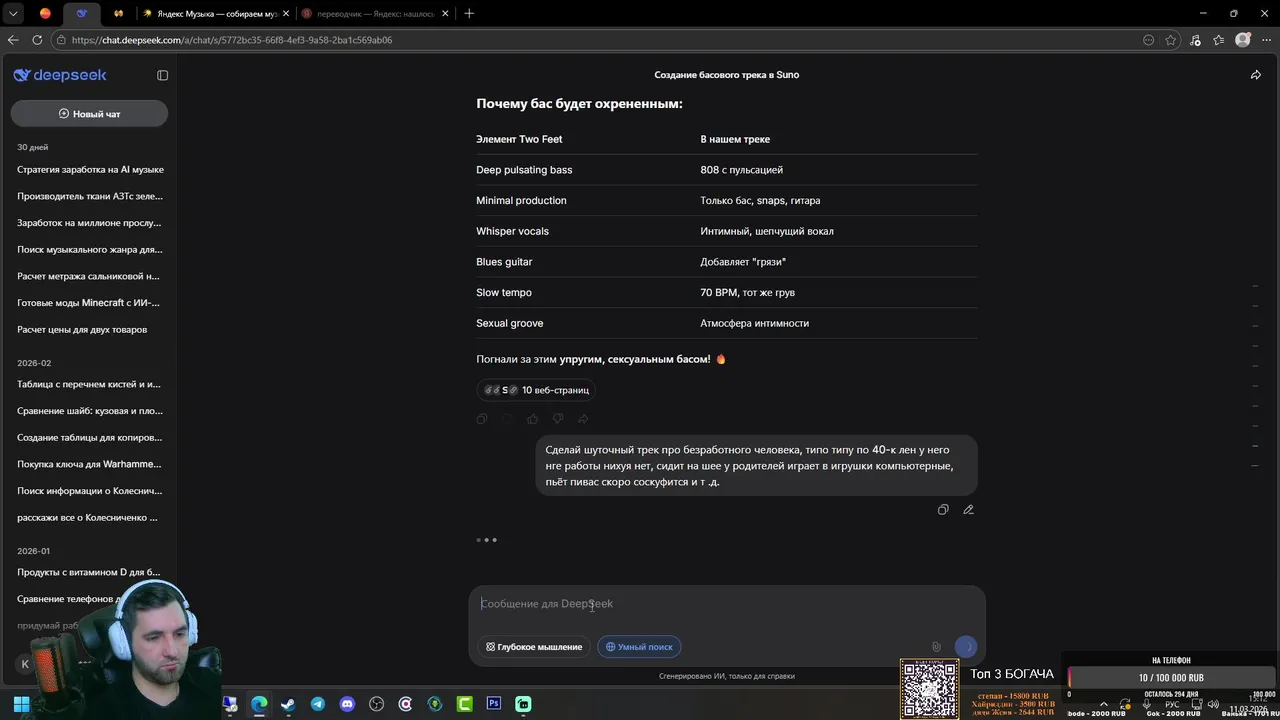The image size is (1280, 720).
Task: Switch to the first orange-icon browser tab
Action: (45, 13)
